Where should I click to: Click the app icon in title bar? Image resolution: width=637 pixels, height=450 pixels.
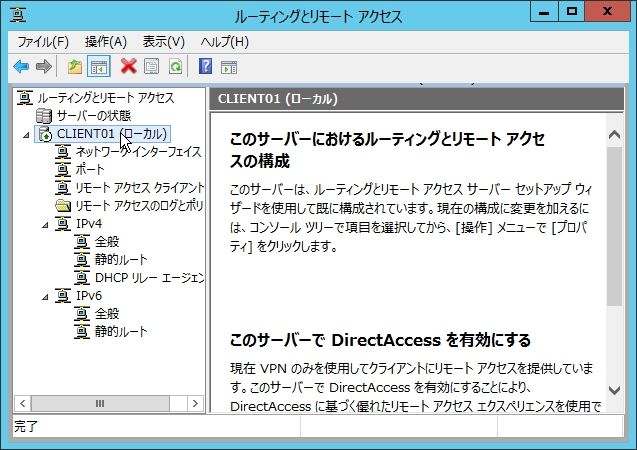click(18, 15)
